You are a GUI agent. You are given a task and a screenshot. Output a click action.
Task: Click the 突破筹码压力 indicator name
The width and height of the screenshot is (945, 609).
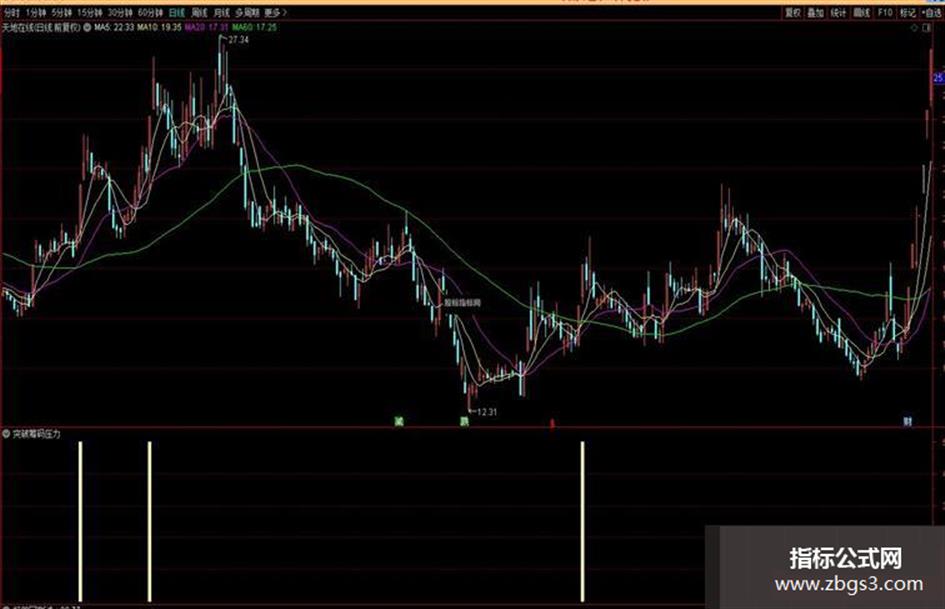[37, 434]
